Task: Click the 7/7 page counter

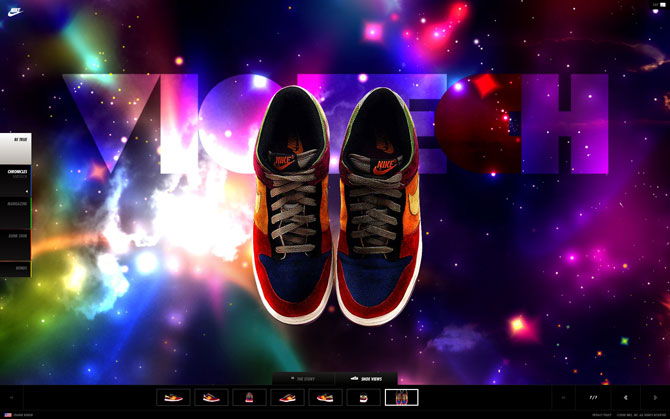Action: tap(593, 398)
